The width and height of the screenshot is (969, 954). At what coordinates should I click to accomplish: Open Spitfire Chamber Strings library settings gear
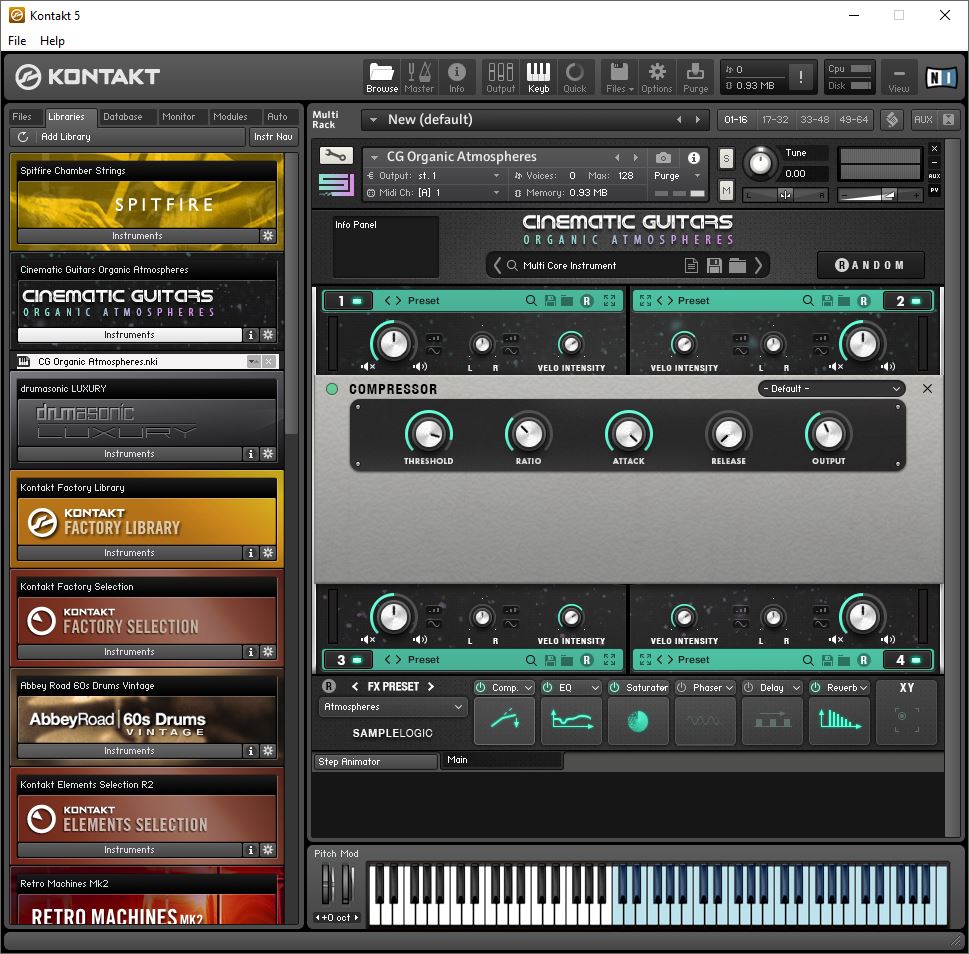(268, 235)
